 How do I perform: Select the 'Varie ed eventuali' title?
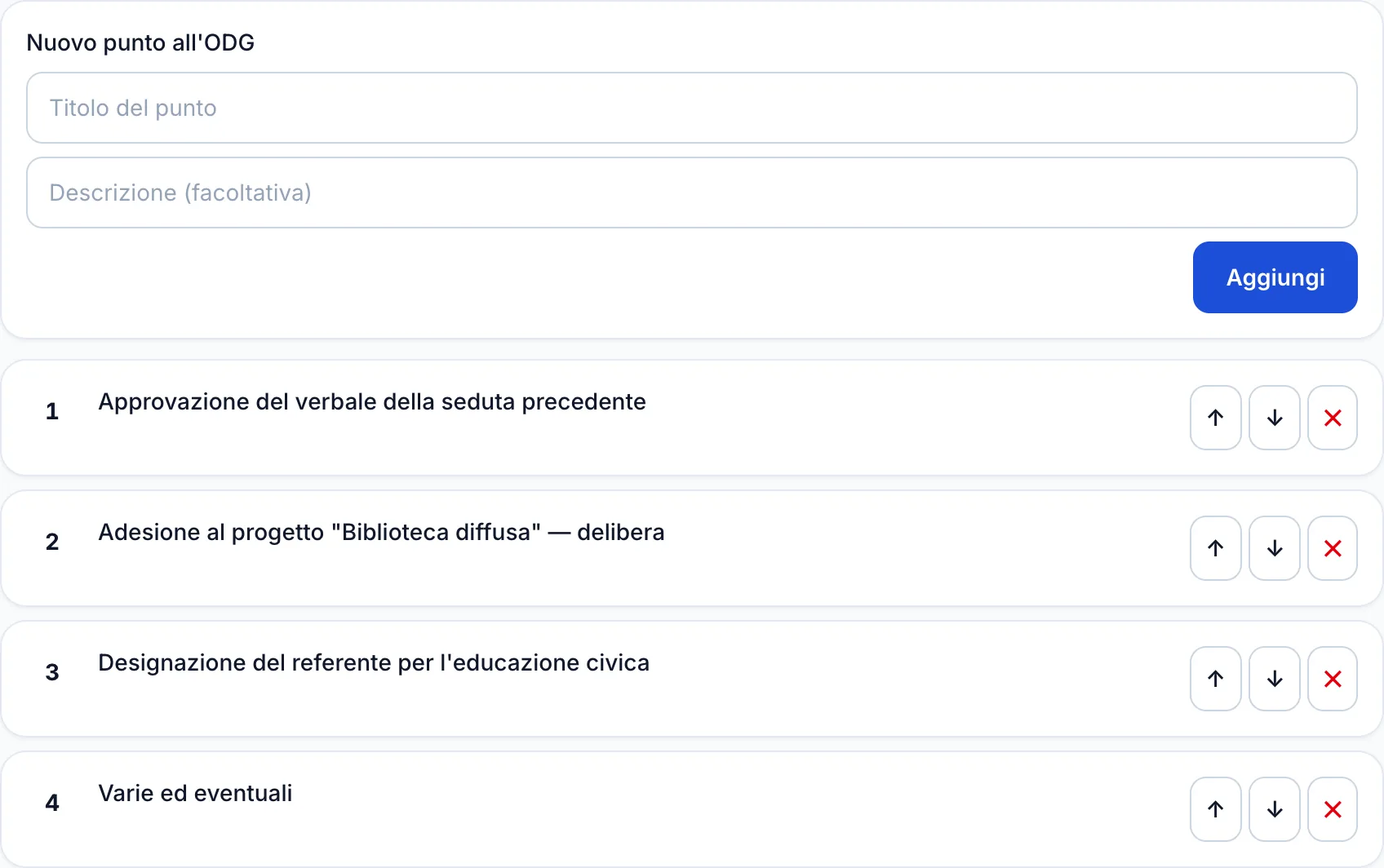click(195, 793)
